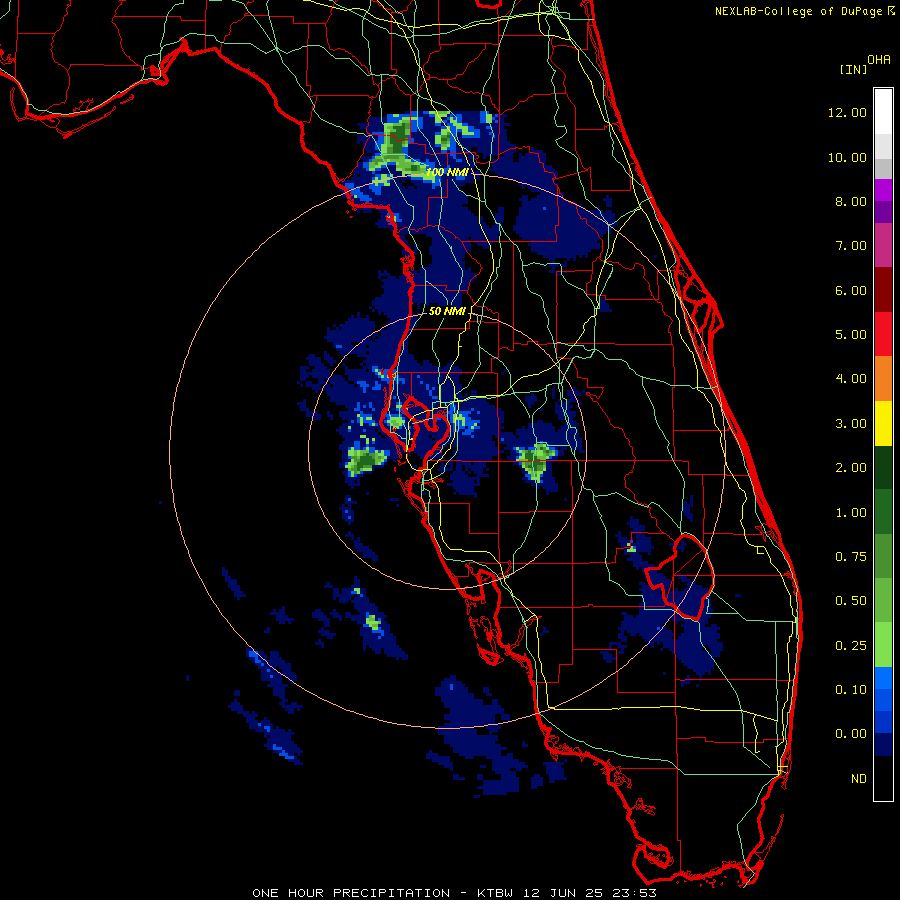
Task: Click the 50 NMI range ring label
Action: [x=447, y=311]
